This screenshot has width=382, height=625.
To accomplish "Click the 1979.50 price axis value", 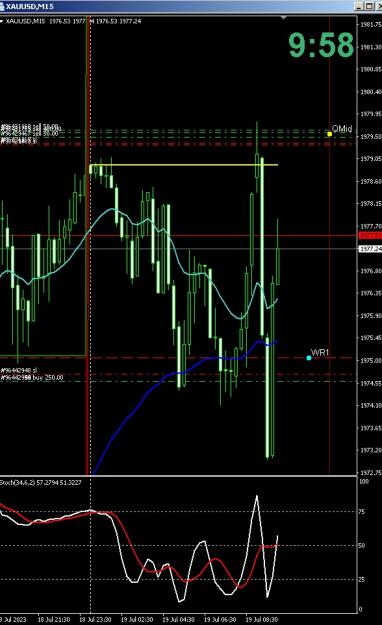I will tap(371, 137).
